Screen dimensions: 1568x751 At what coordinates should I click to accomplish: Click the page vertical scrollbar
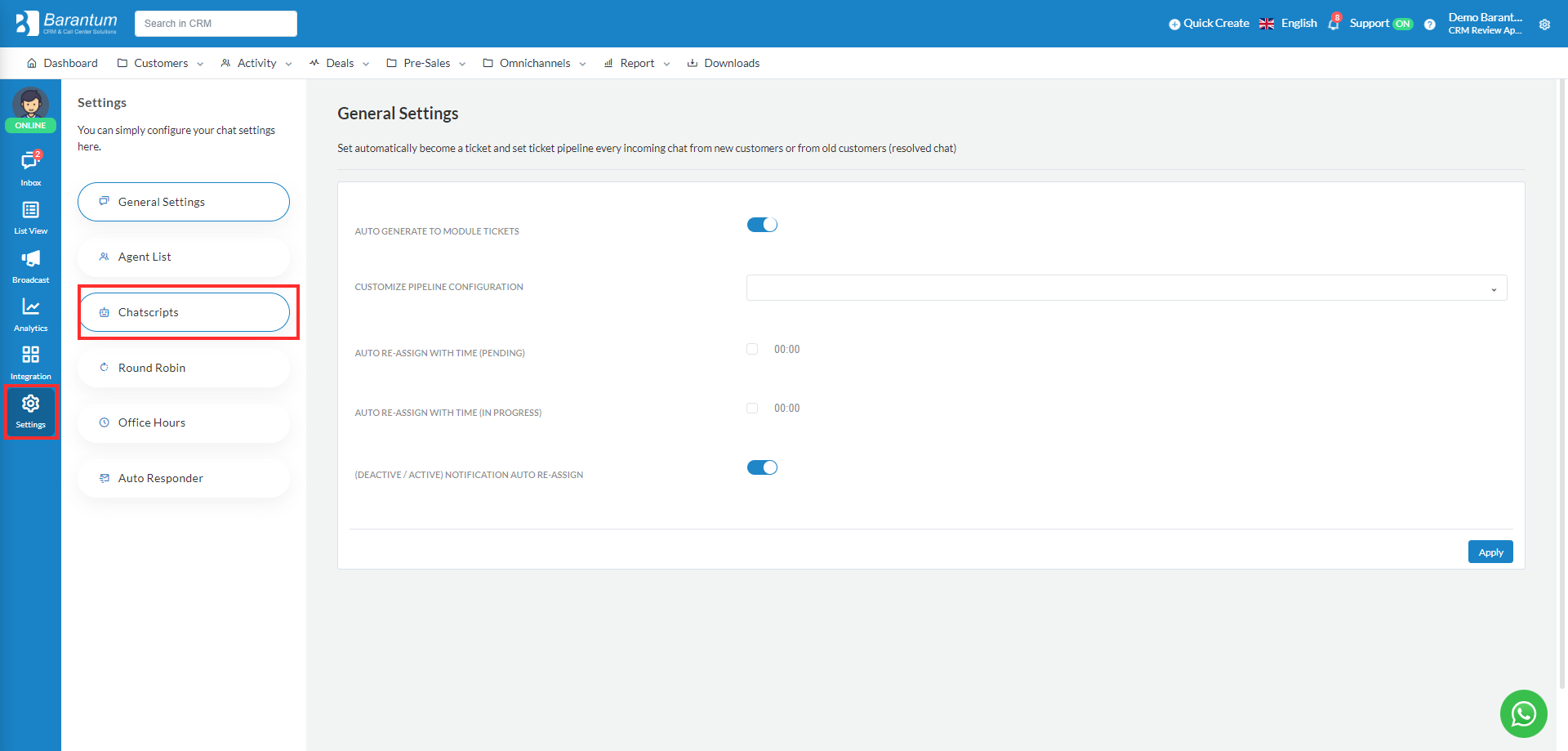click(1562, 384)
